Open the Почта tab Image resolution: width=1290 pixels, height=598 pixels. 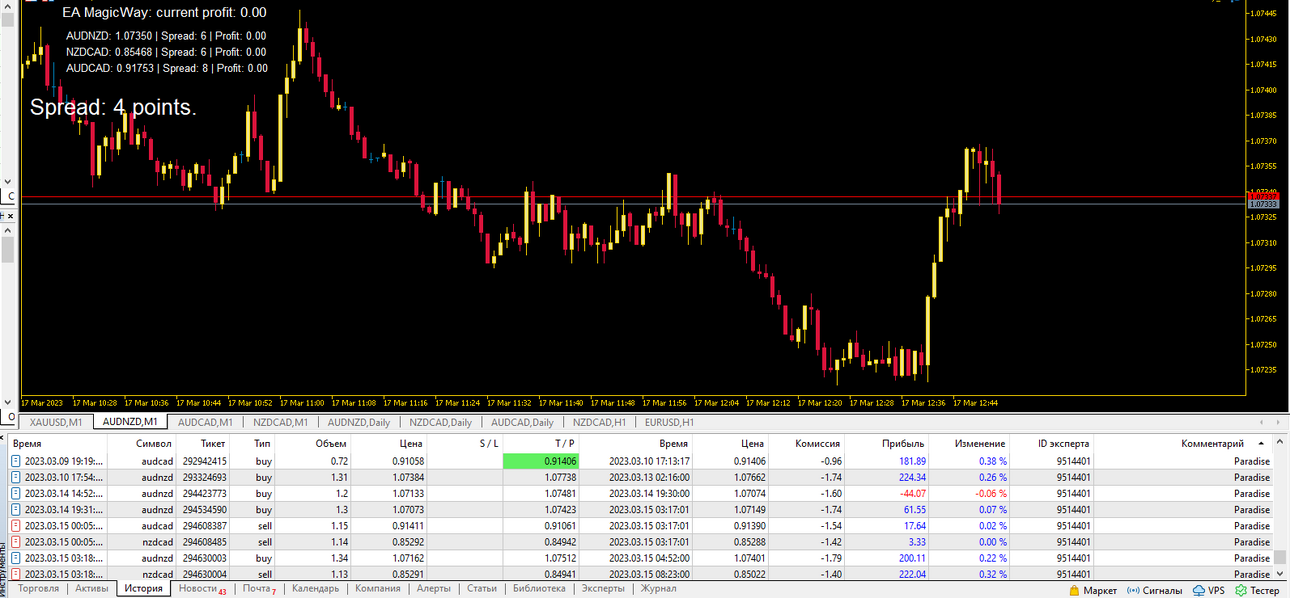pyautogui.click(x=259, y=589)
